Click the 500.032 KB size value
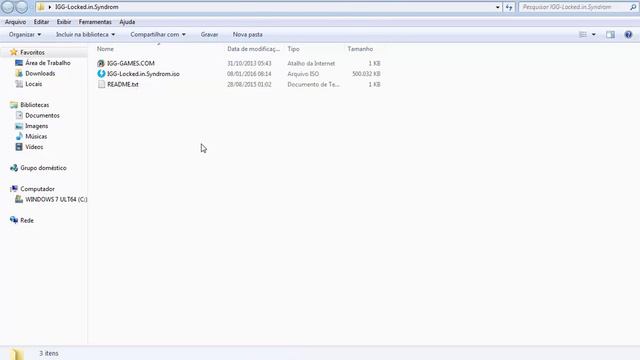The width and height of the screenshot is (640, 360). point(366,74)
